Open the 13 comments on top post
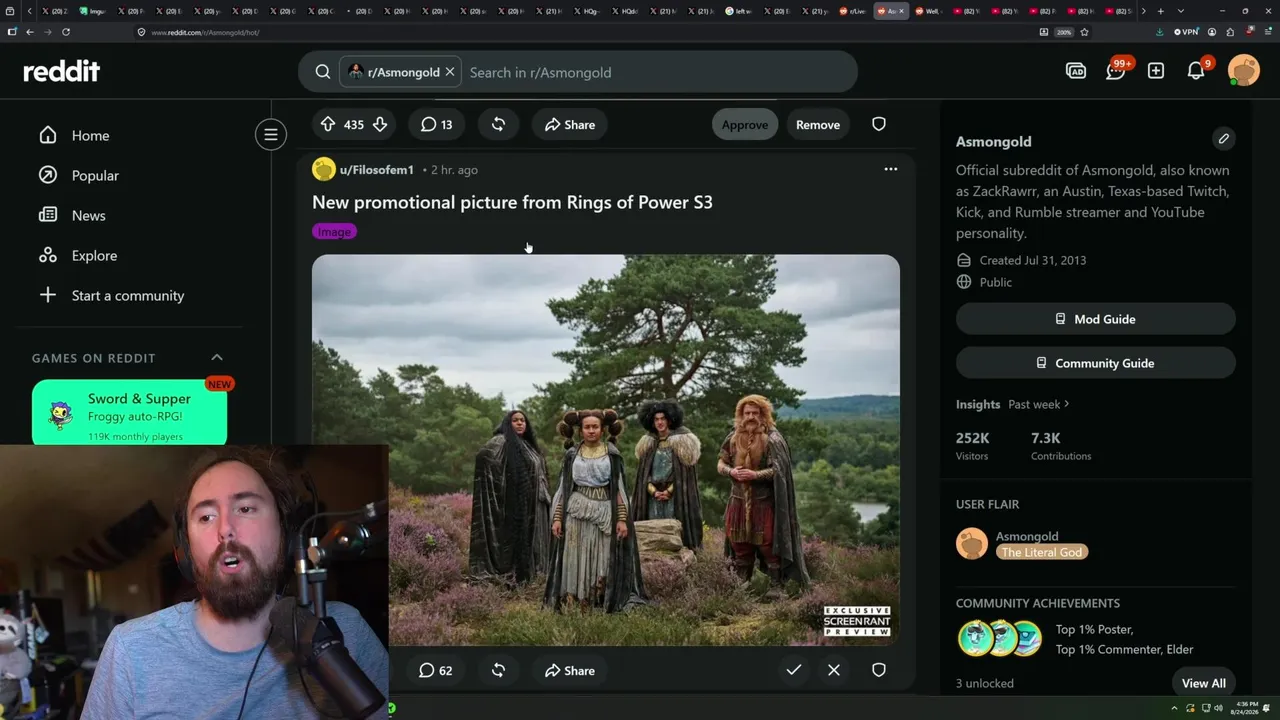 coord(436,124)
